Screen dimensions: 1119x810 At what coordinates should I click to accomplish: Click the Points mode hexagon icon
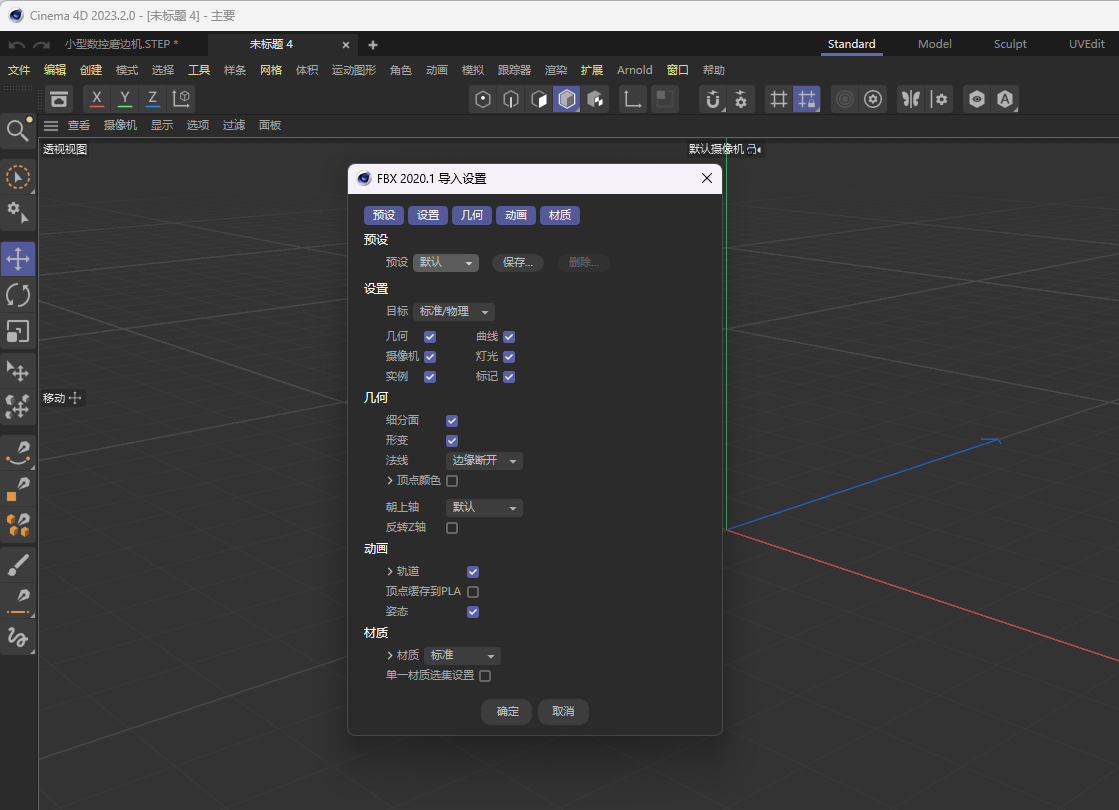pyautogui.click(x=483, y=99)
